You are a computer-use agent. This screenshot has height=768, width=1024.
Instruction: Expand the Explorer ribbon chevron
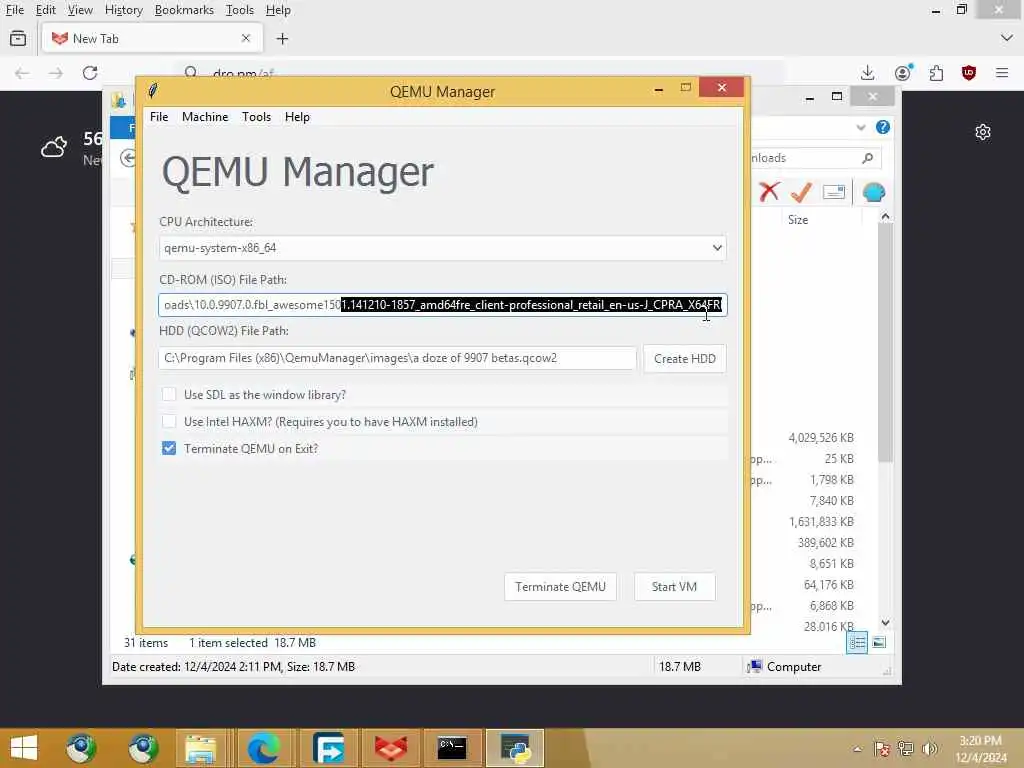861,127
